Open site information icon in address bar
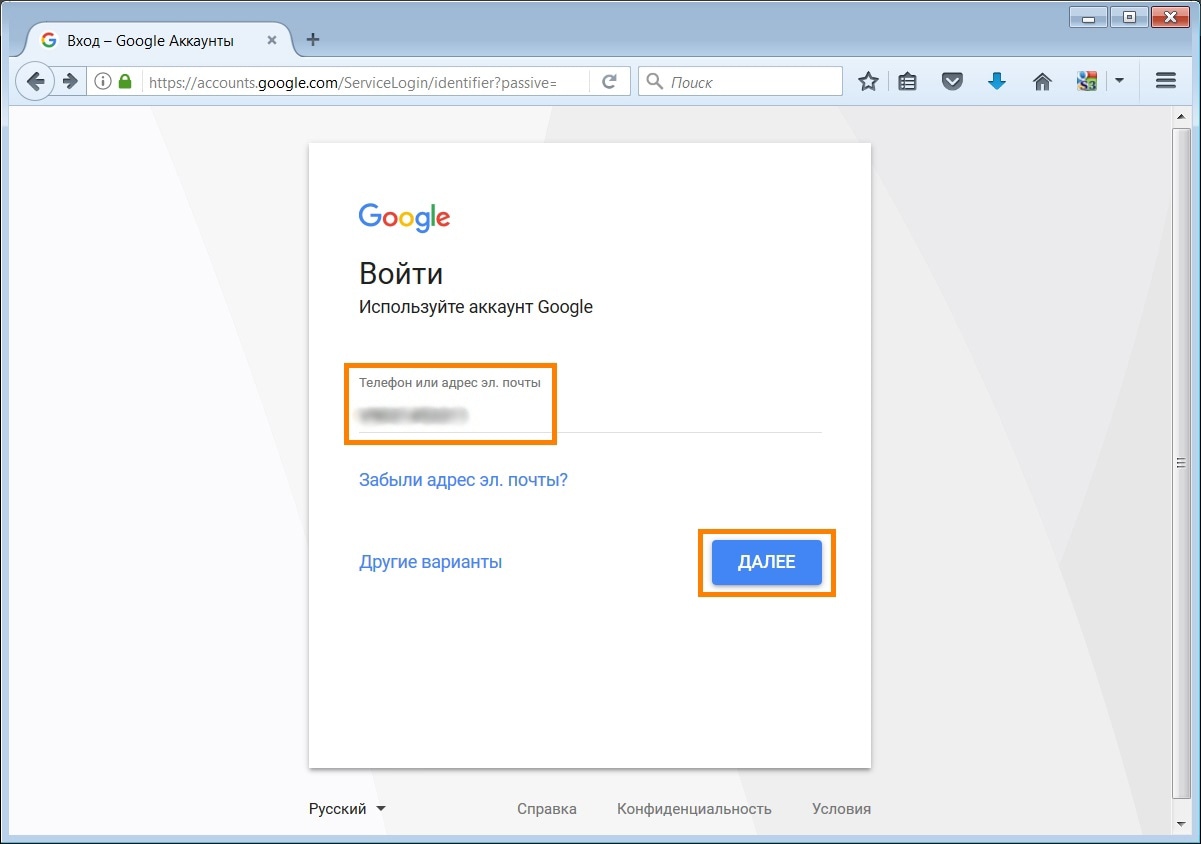This screenshot has height=844, width=1201. pos(102,82)
